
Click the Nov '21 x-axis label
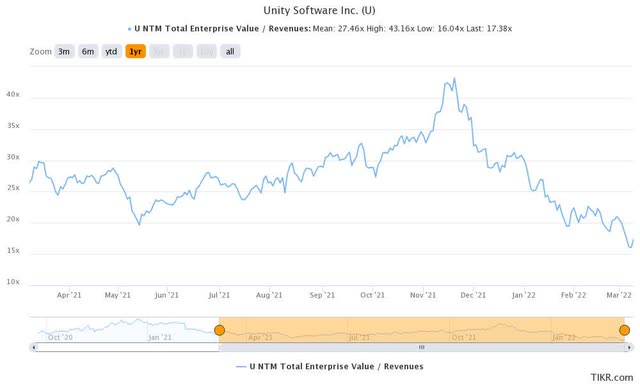coord(423,295)
